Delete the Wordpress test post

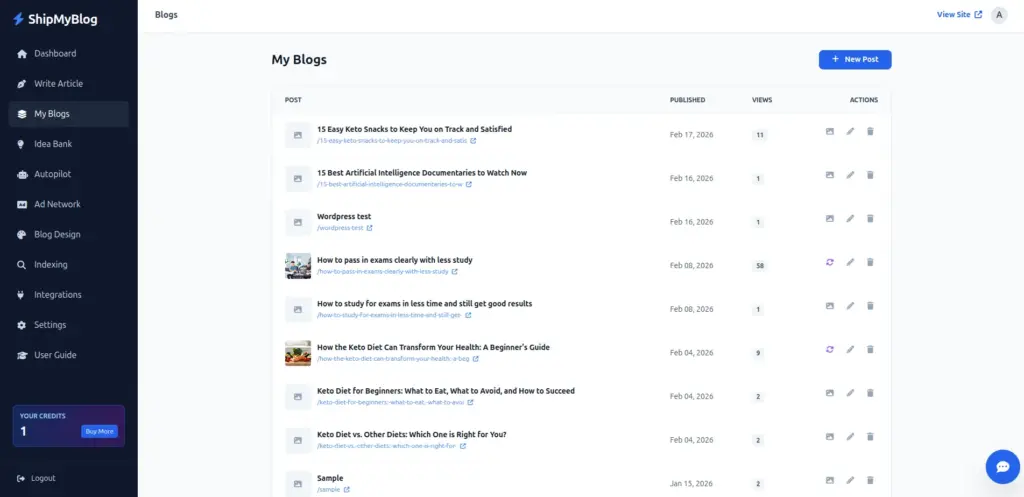(x=870, y=219)
